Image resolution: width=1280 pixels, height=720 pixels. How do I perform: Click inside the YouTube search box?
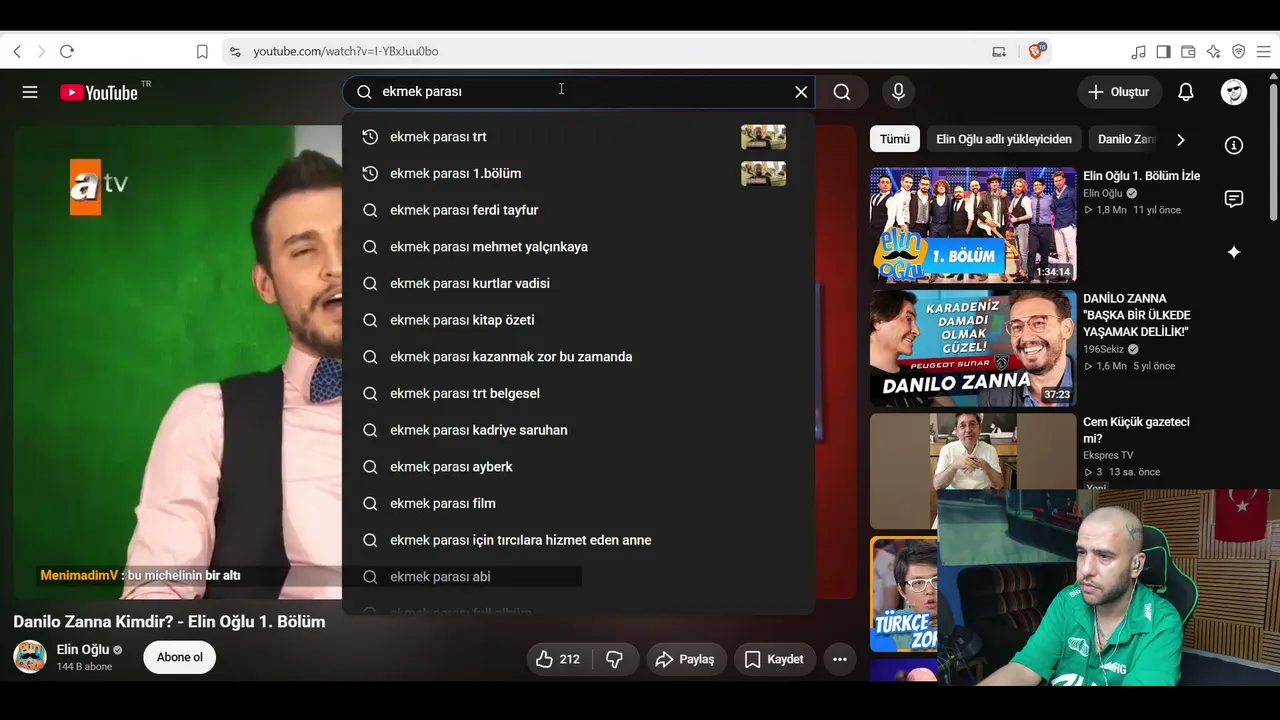[578, 92]
